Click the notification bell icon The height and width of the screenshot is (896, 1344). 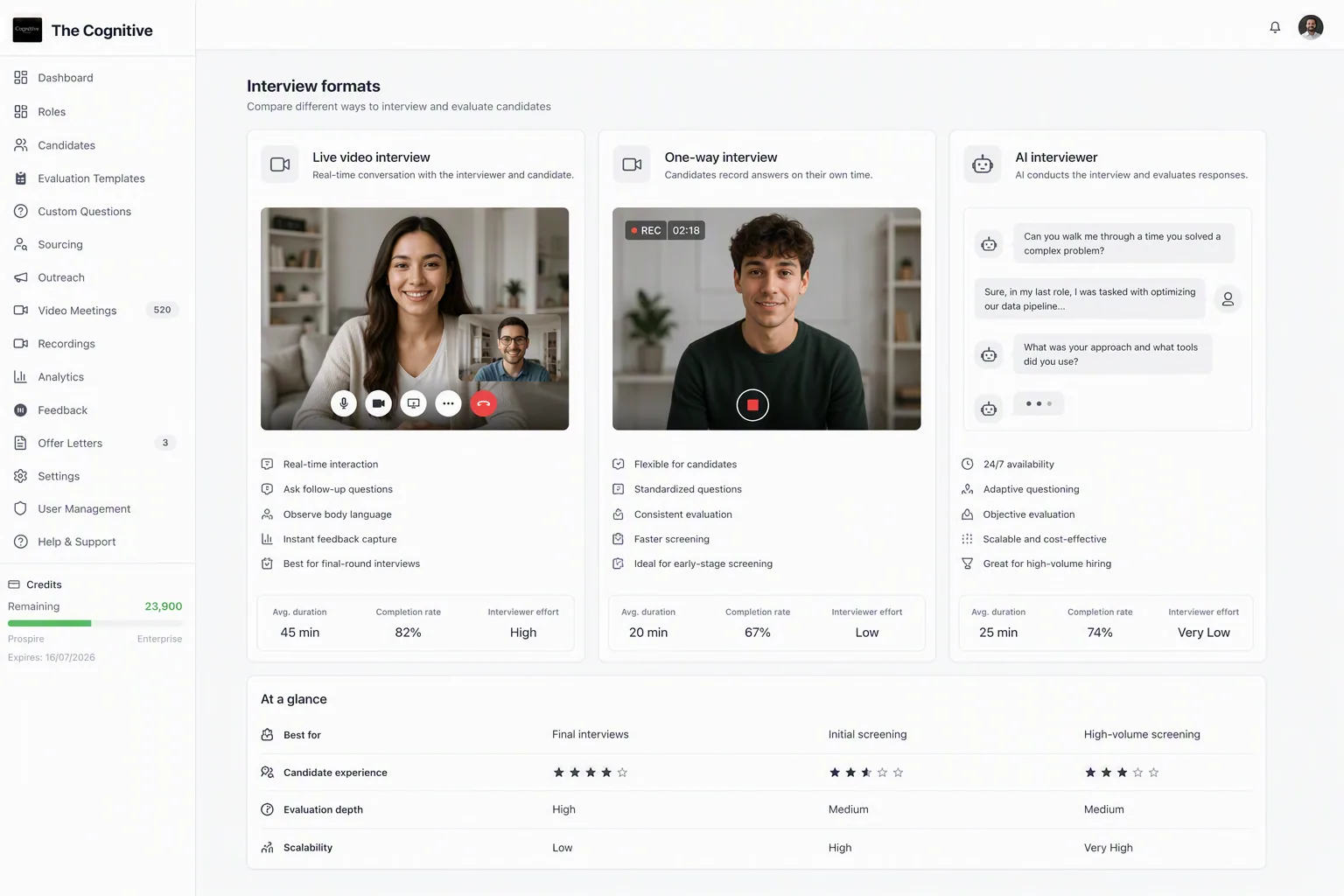1275,27
